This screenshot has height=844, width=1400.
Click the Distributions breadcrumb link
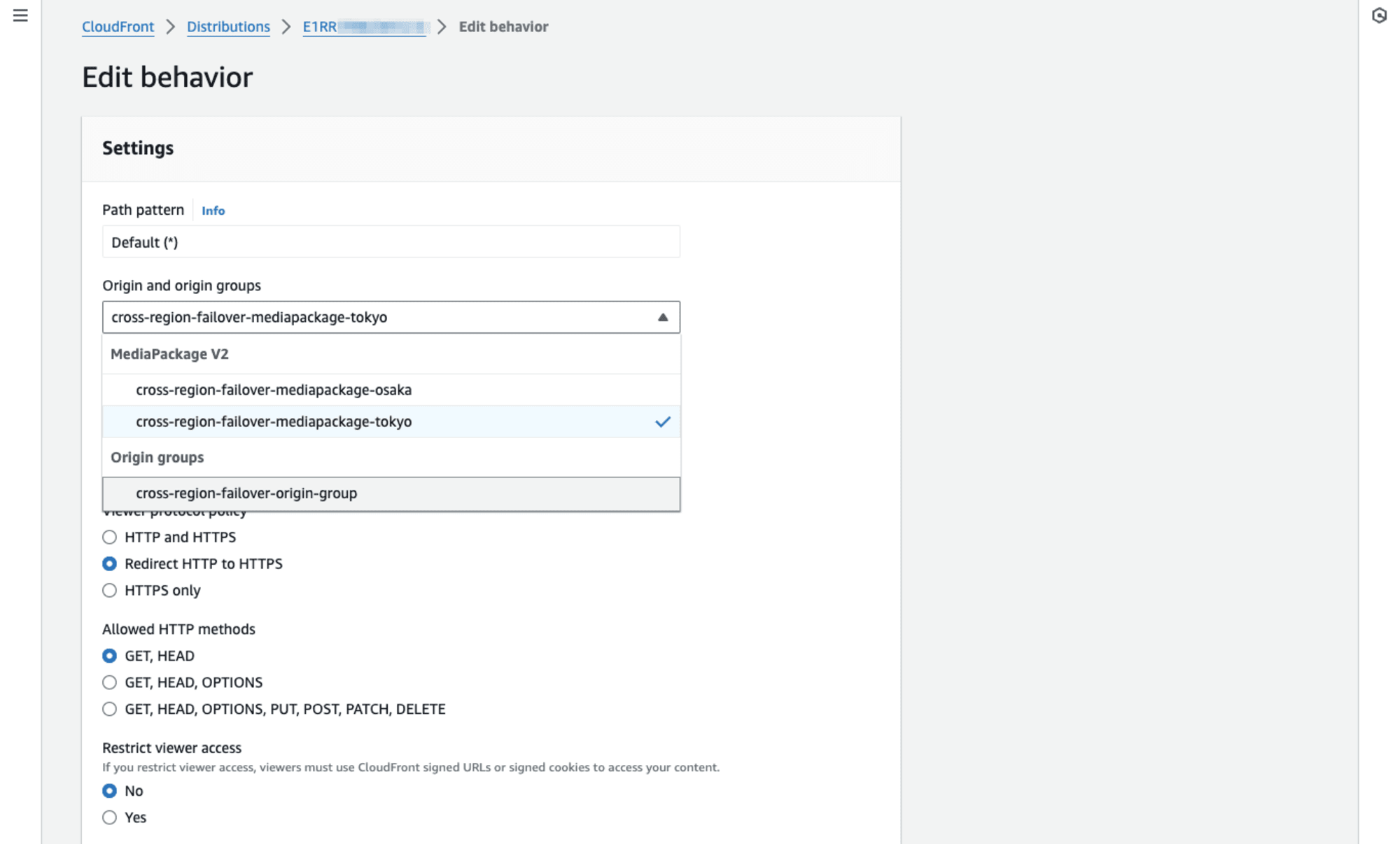pyautogui.click(x=227, y=27)
